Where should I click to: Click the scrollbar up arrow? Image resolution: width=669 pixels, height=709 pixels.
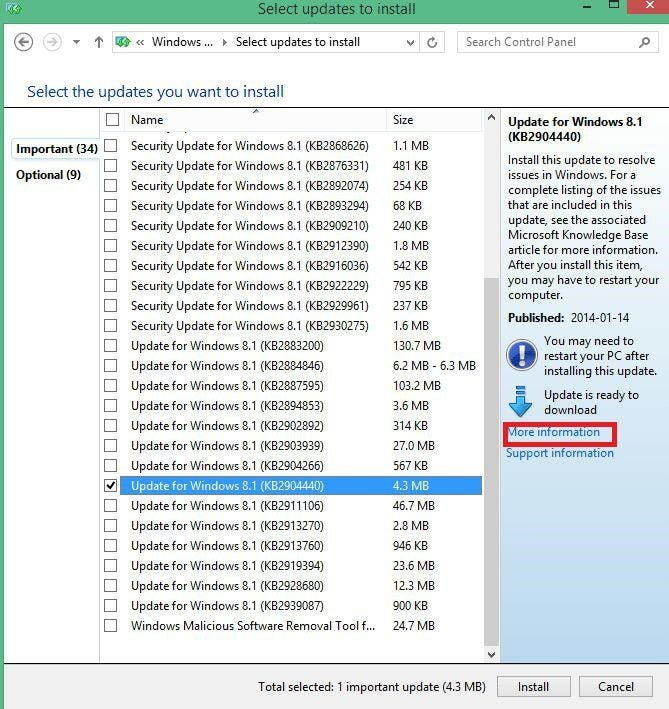tap(492, 118)
